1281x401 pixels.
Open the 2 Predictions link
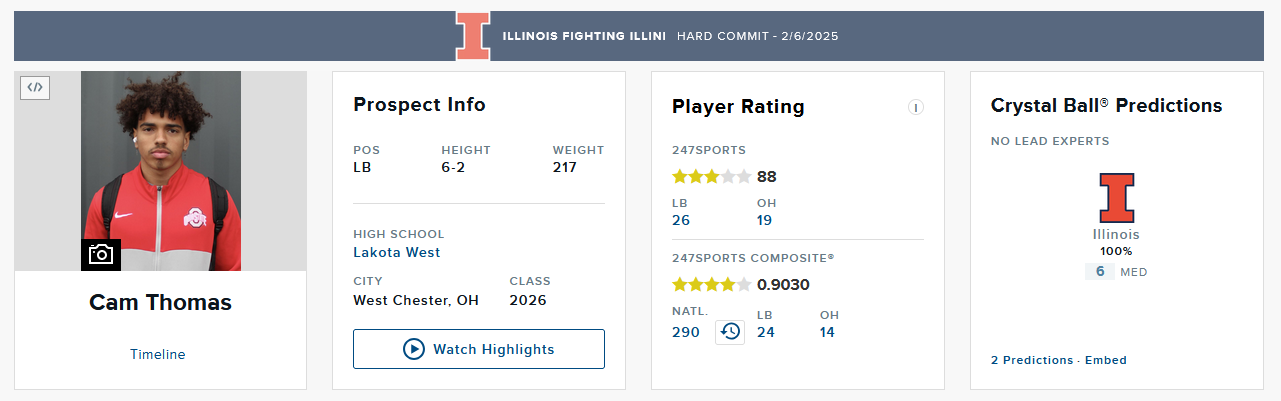pos(1032,360)
